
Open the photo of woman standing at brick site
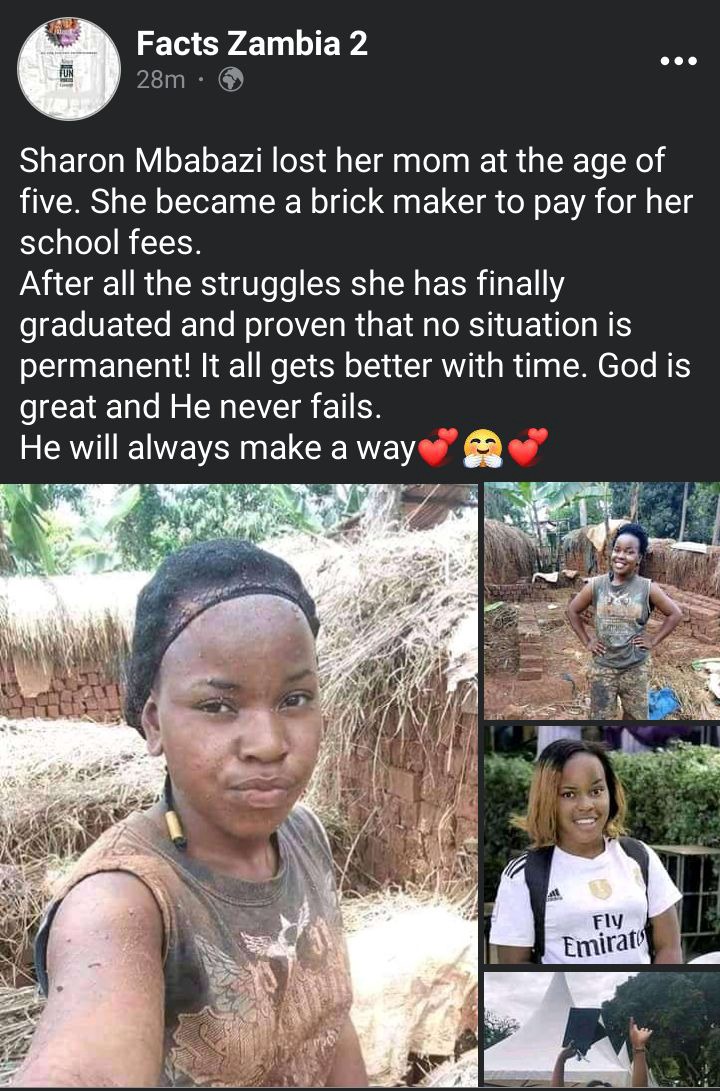coord(602,601)
